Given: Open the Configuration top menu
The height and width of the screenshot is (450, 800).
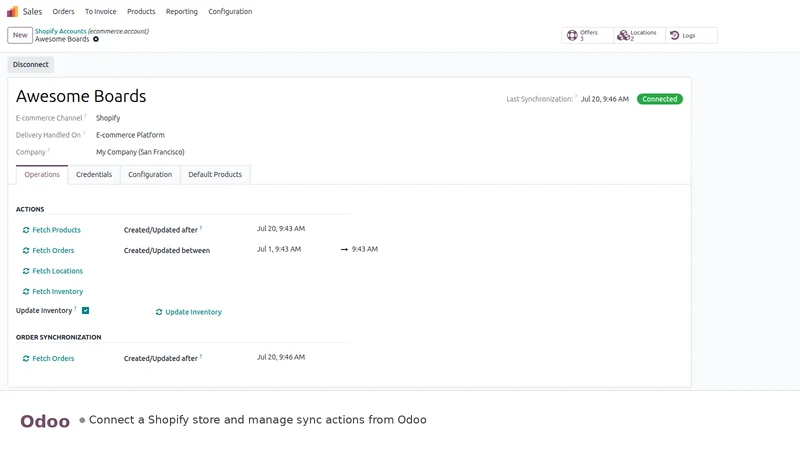Looking at the screenshot, I should (230, 11).
